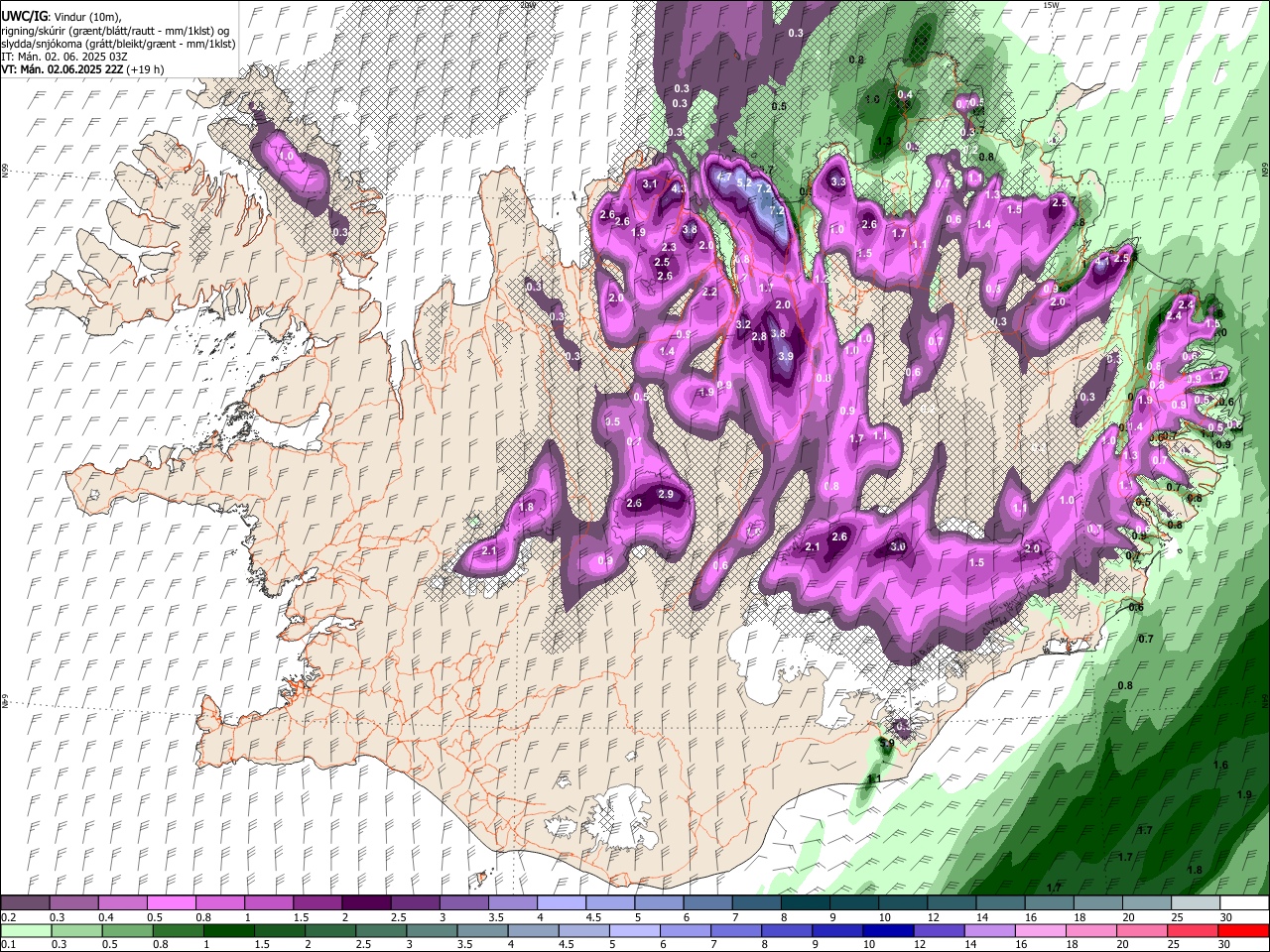
Task: Click the '3.3' precipitation value on the map
Action: [x=838, y=181]
